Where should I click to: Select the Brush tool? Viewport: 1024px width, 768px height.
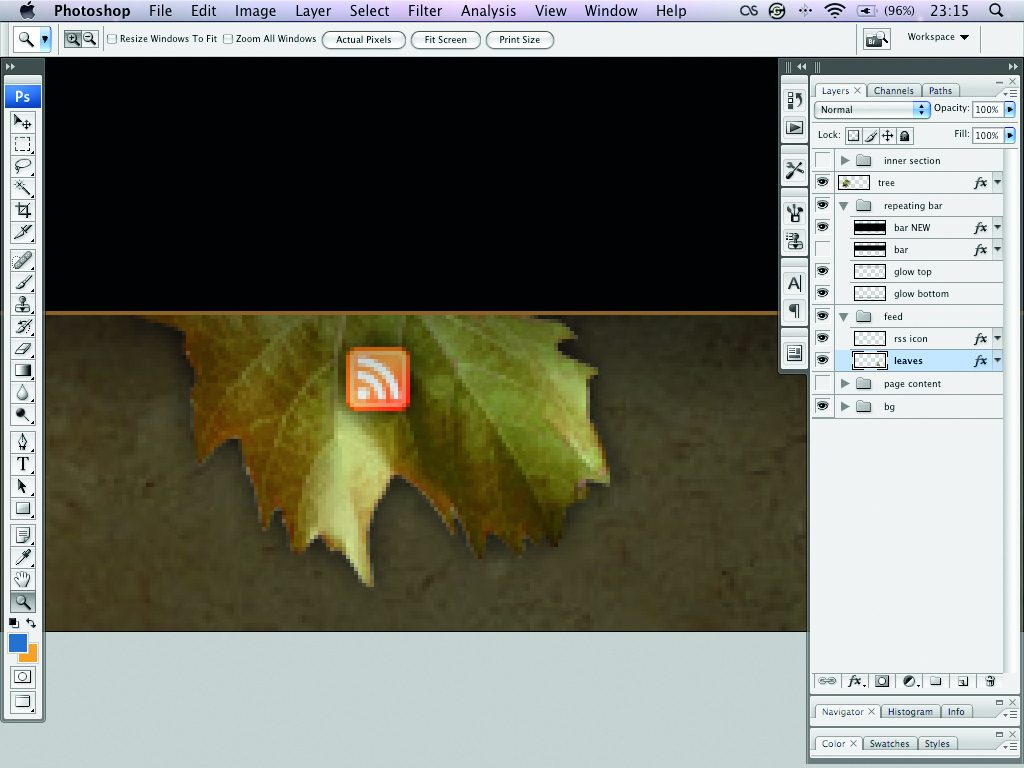click(x=23, y=283)
